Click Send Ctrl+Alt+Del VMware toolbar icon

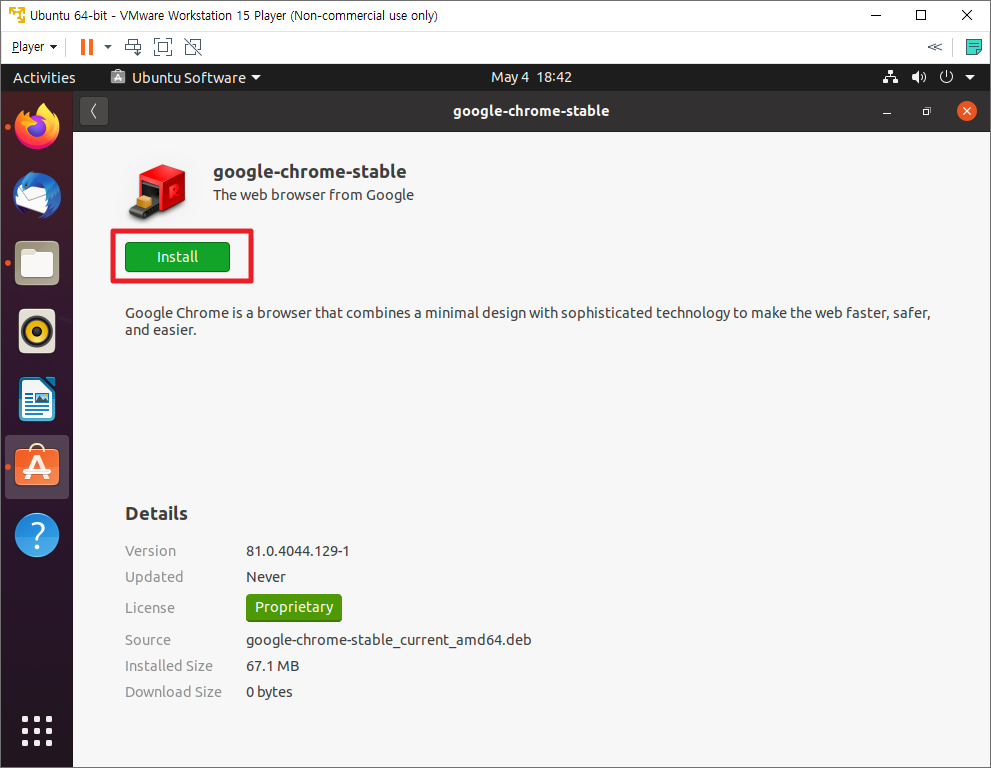coord(133,47)
